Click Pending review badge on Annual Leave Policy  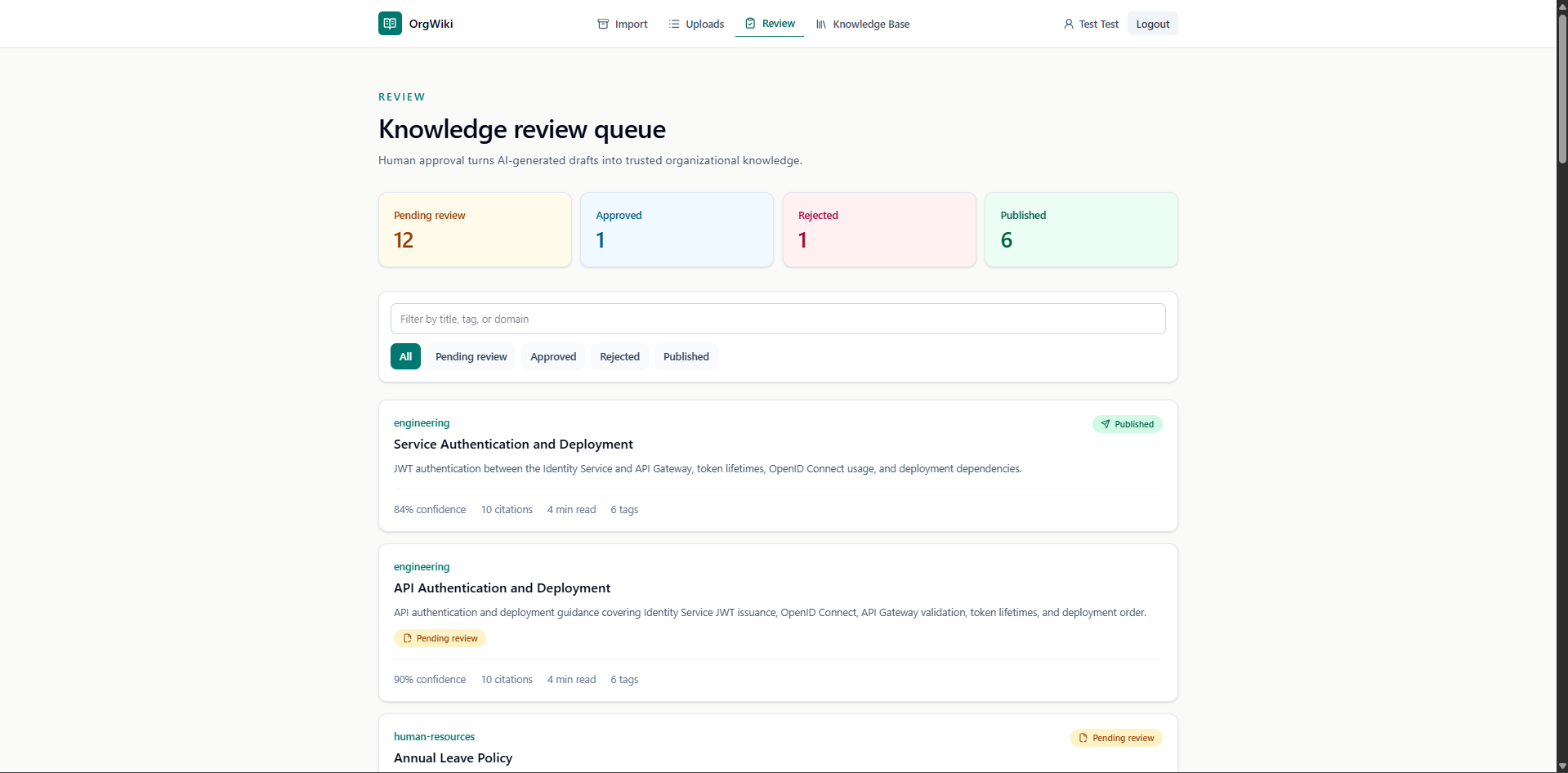point(1116,738)
